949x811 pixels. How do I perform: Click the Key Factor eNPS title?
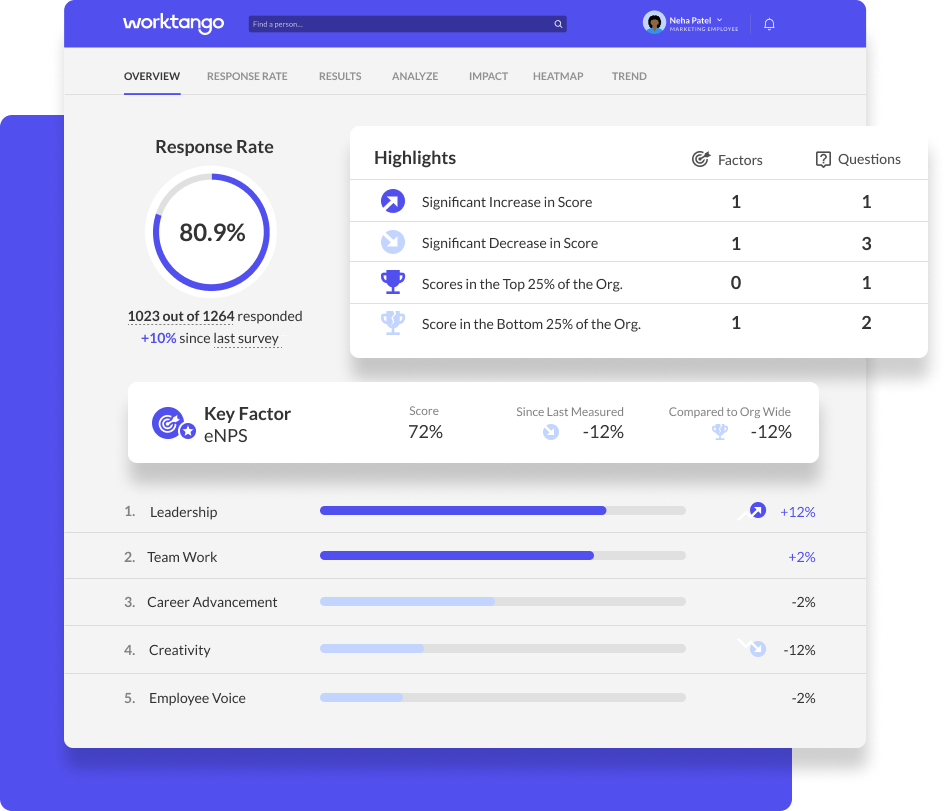[247, 424]
